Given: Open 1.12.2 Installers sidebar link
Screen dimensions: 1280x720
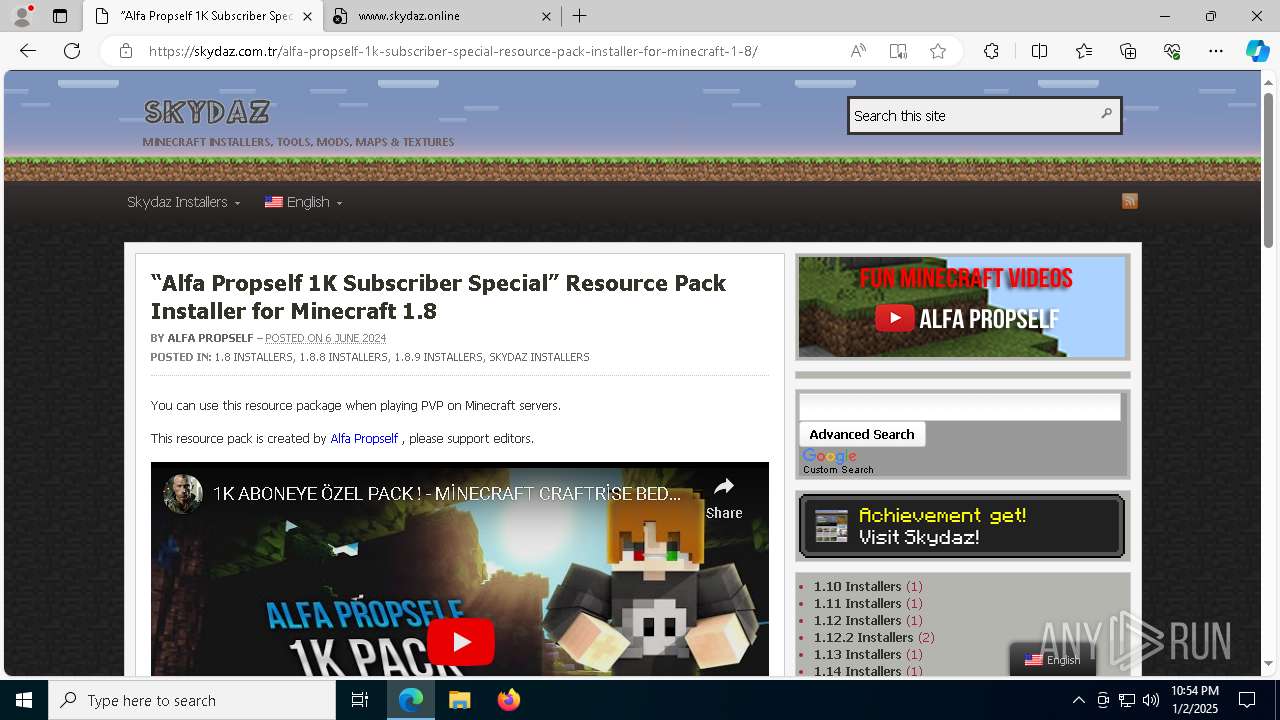Looking at the screenshot, I should coord(863,637).
